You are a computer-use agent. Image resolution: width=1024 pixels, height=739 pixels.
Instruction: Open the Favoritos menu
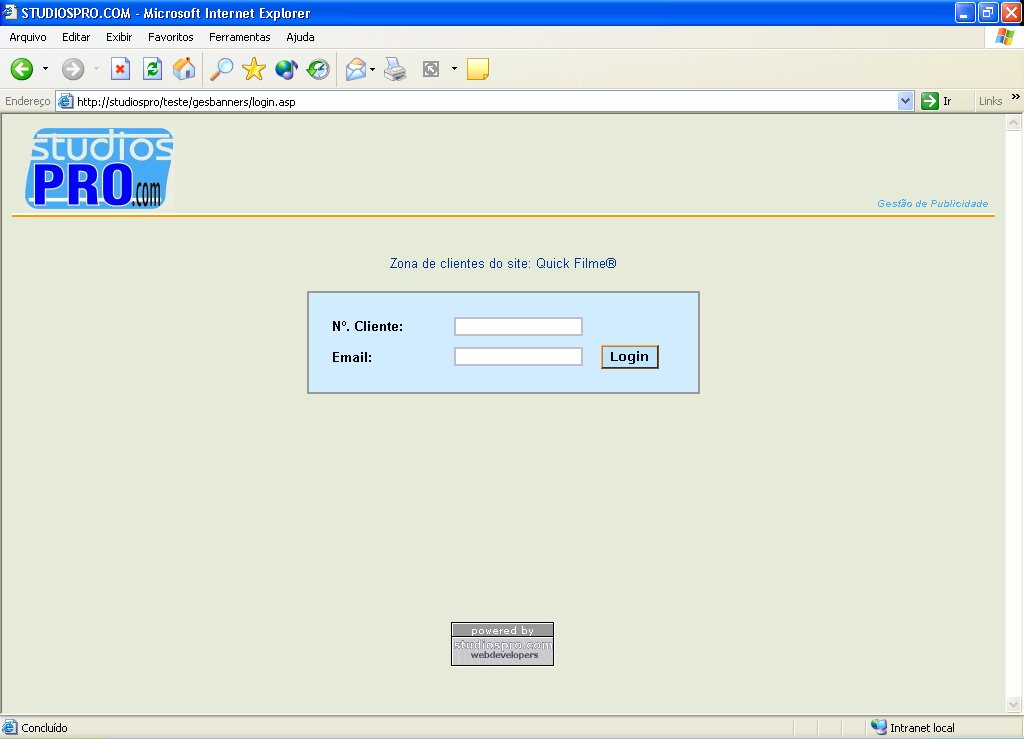pos(171,37)
